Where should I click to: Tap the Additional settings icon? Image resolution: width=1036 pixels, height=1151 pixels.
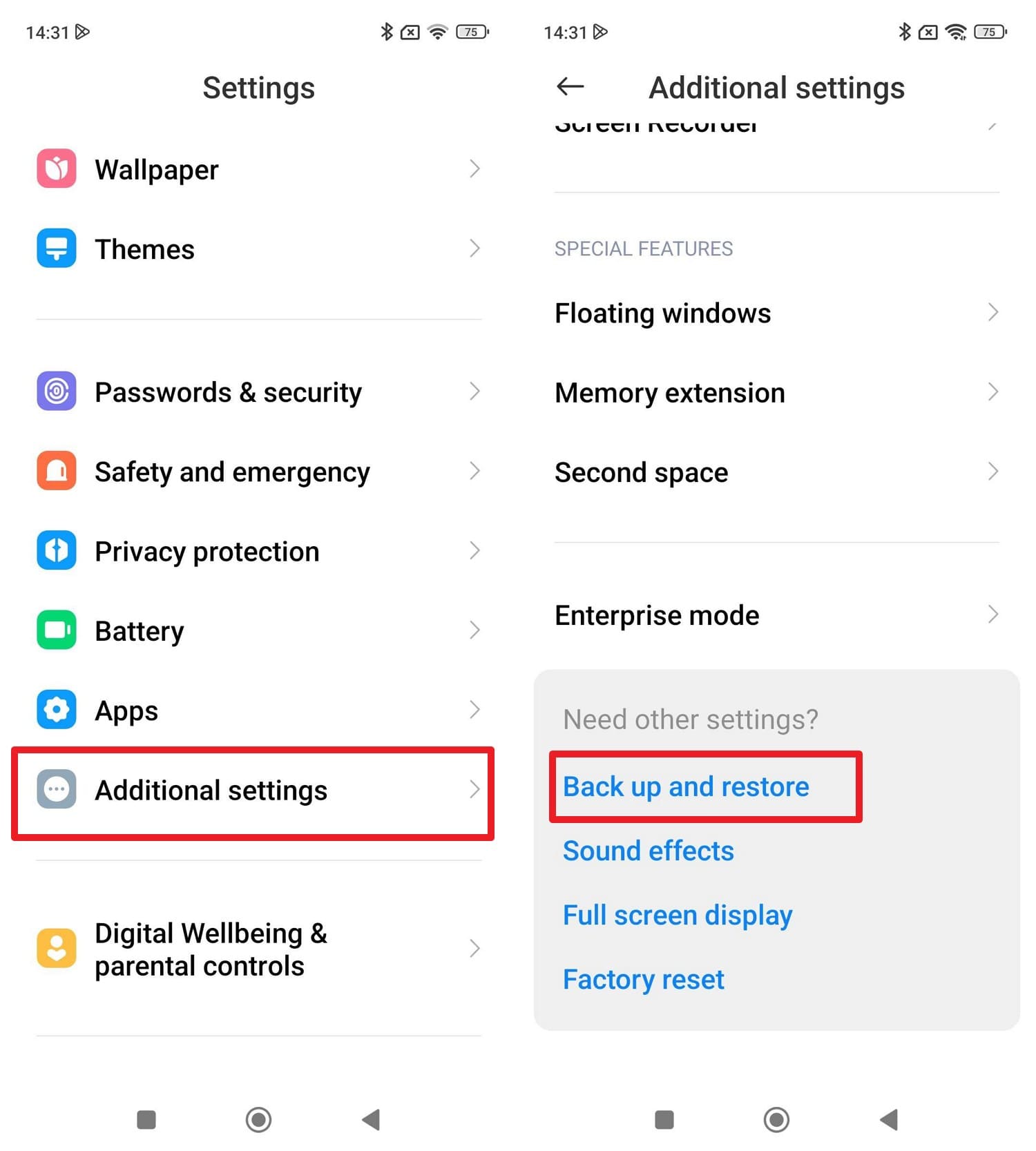pyautogui.click(x=56, y=790)
